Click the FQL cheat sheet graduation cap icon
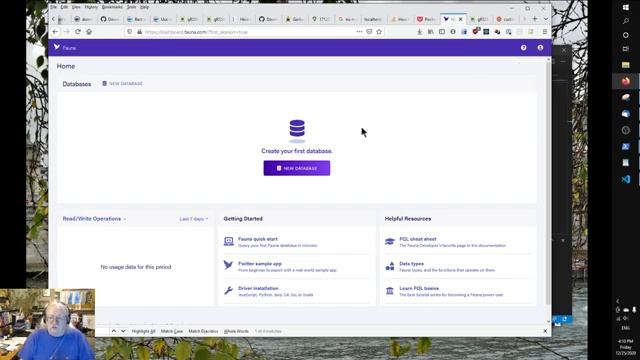 click(x=390, y=242)
